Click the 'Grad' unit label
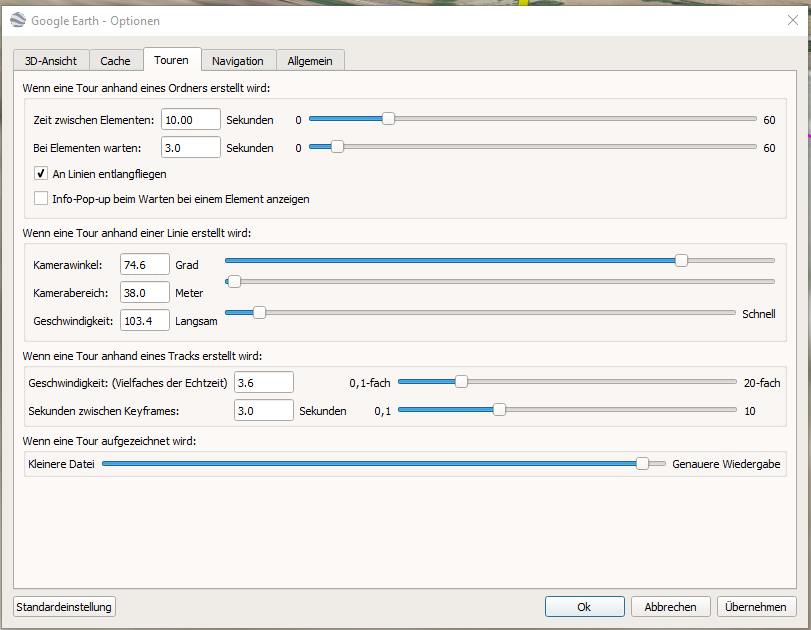 click(x=187, y=265)
